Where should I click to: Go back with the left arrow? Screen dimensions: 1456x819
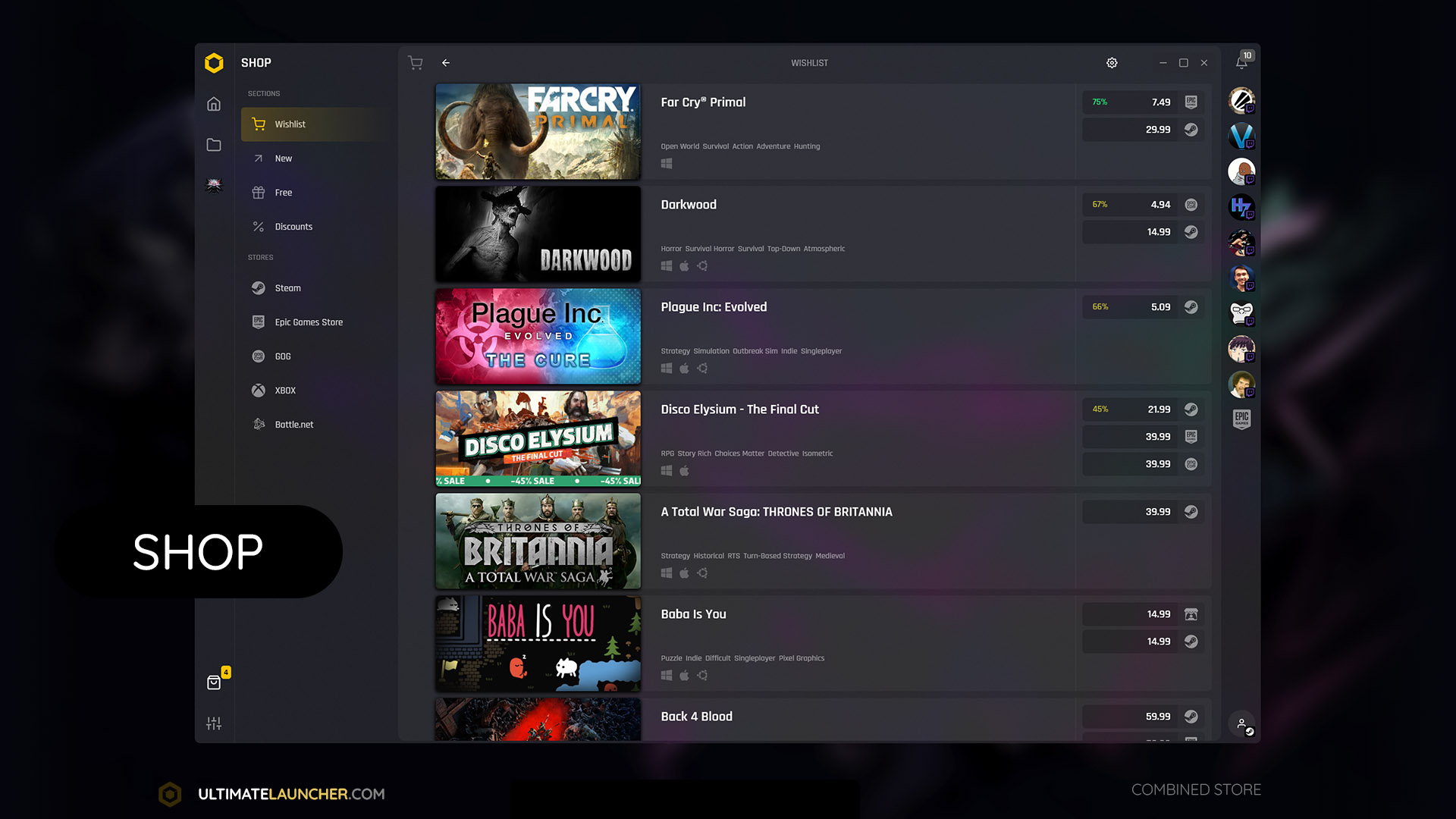point(446,63)
